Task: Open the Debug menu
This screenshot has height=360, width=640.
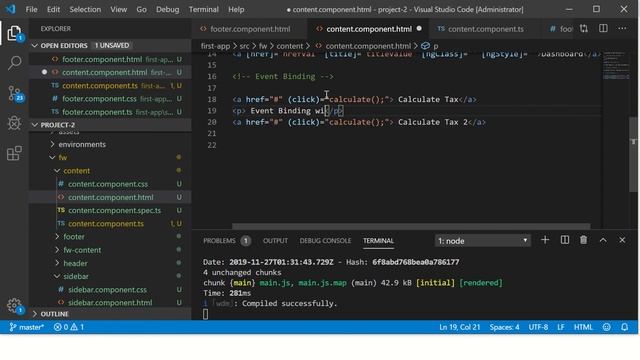Action: pos(167,9)
